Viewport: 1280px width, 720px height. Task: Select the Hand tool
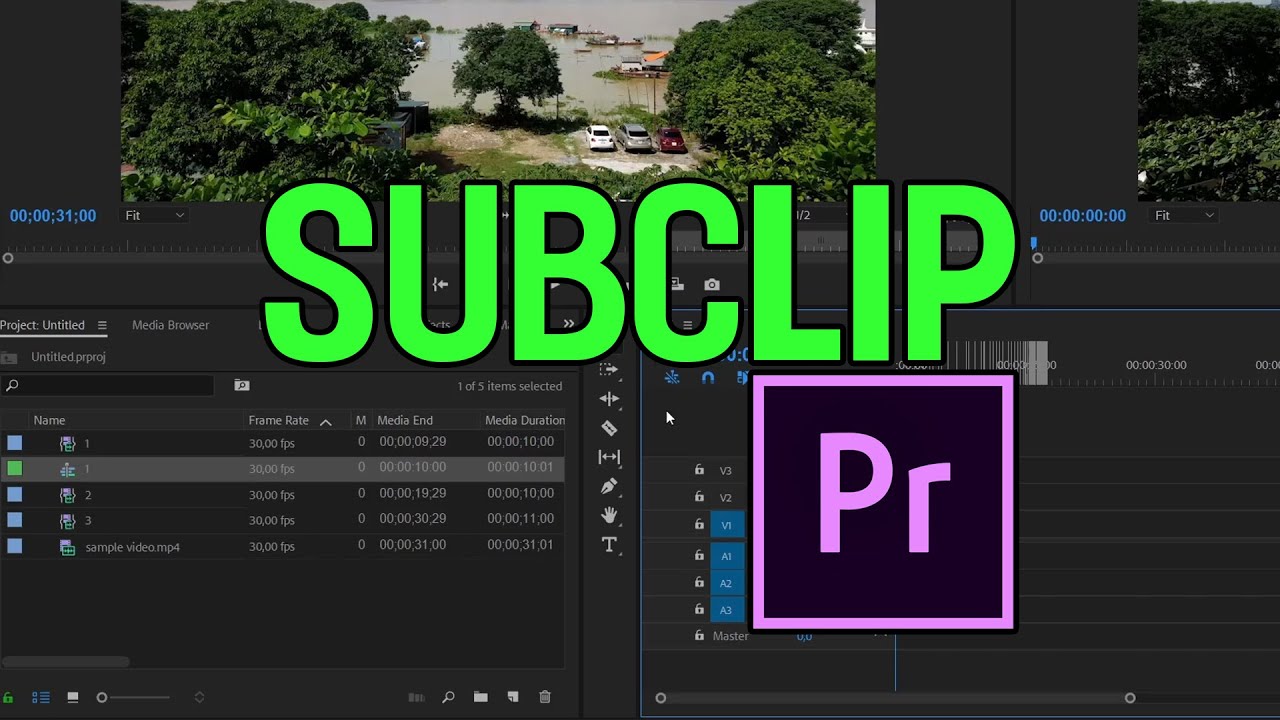pyautogui.click(x=609, y=515)
